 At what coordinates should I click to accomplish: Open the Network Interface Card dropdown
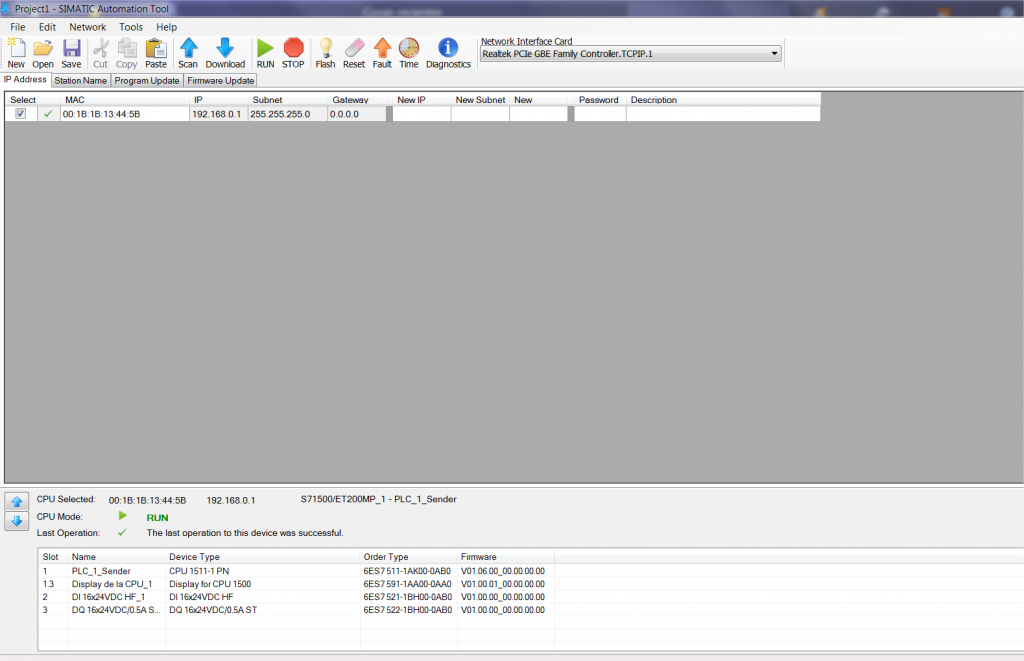[x=775, y=53]
